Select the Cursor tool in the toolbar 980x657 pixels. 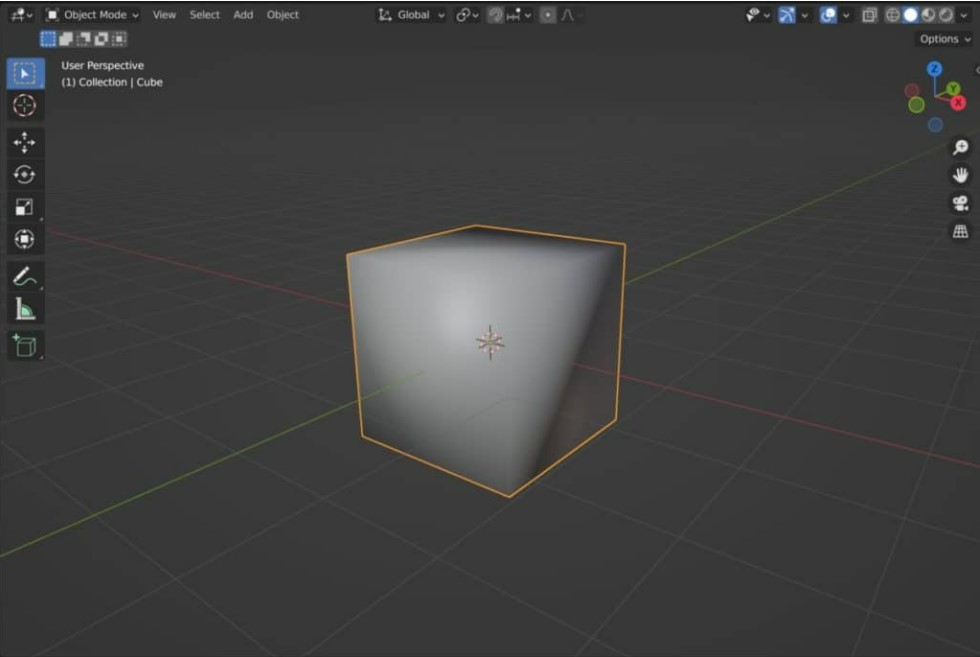25,106
